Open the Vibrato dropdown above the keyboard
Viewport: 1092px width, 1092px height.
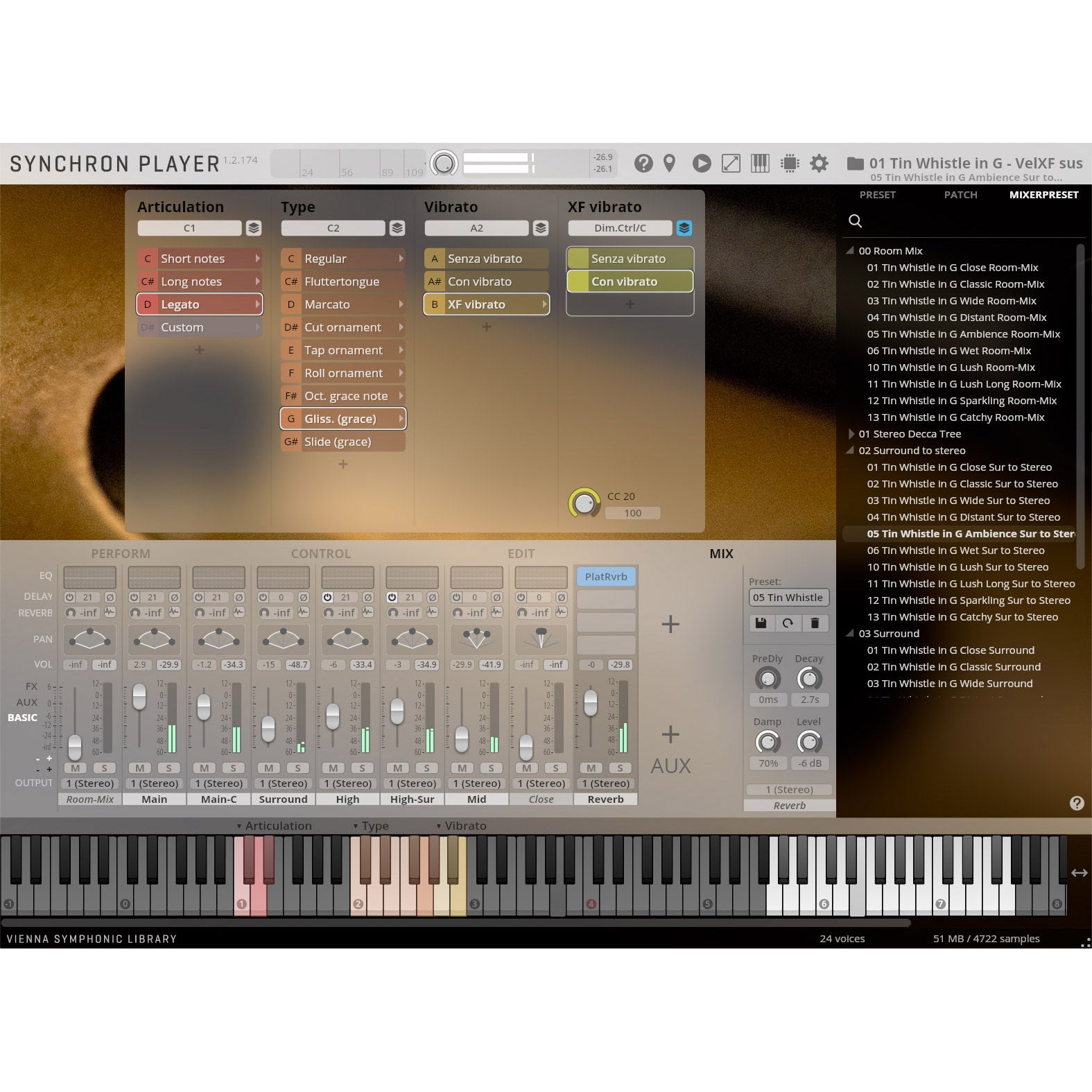click(x=461, y=826)
